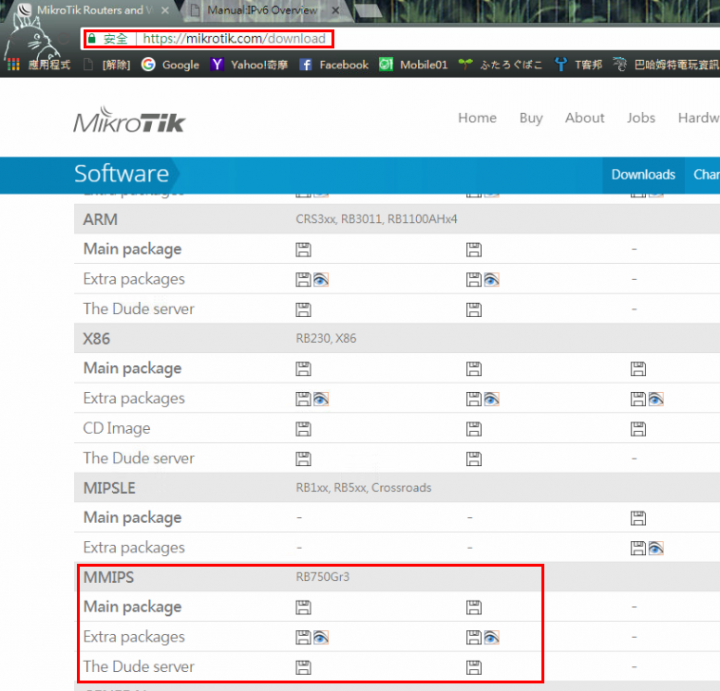720x691 pixels.
Task: Select the ARM section heading
Action: pyautogui.click(x=100, y=219)
